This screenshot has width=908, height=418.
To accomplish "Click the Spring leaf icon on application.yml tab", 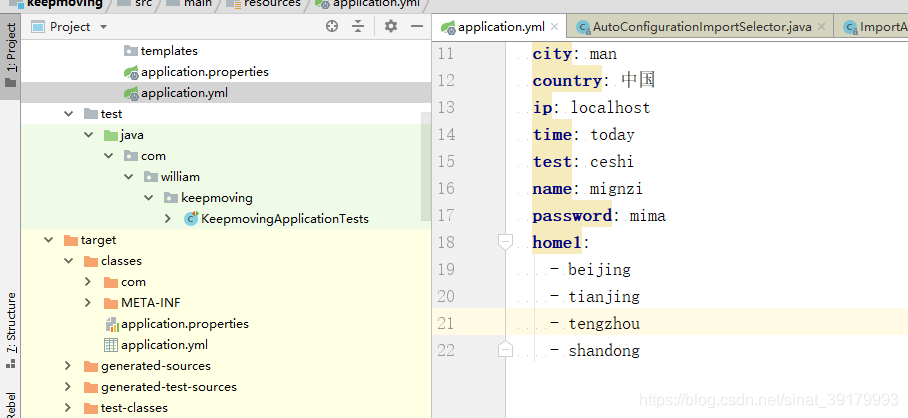I will click(448, 27).
